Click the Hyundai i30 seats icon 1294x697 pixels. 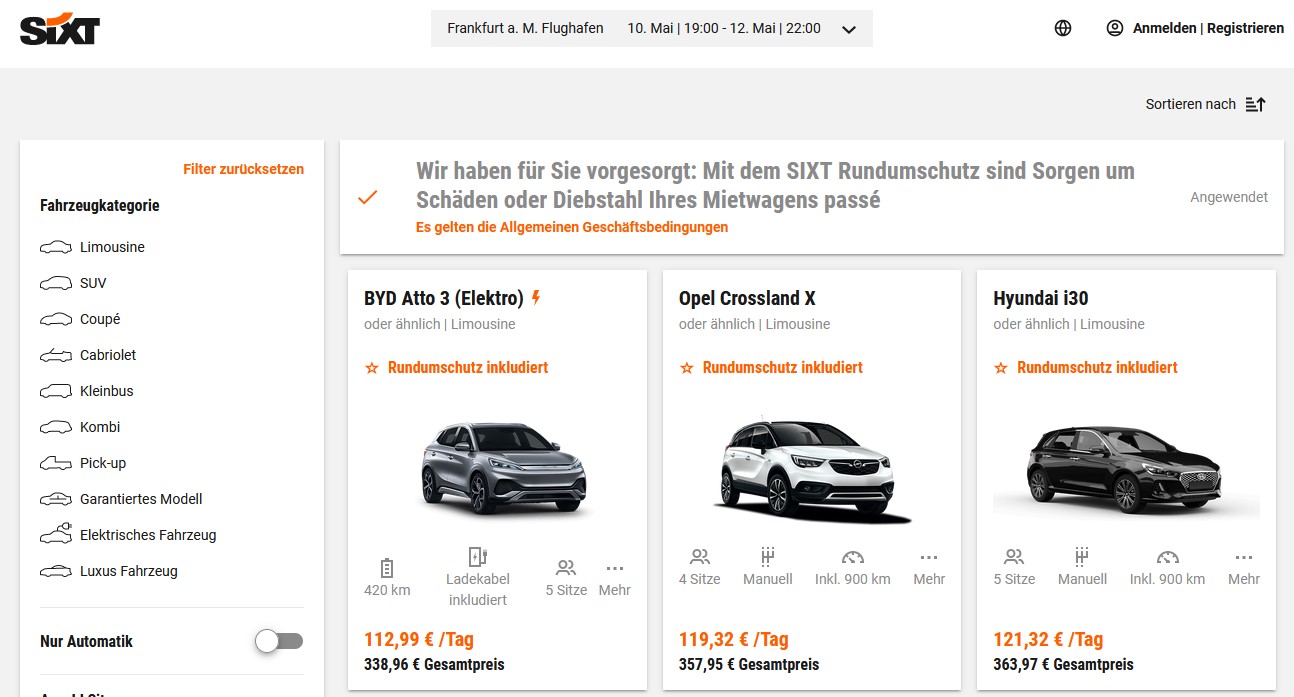(x=1014, y=557)
